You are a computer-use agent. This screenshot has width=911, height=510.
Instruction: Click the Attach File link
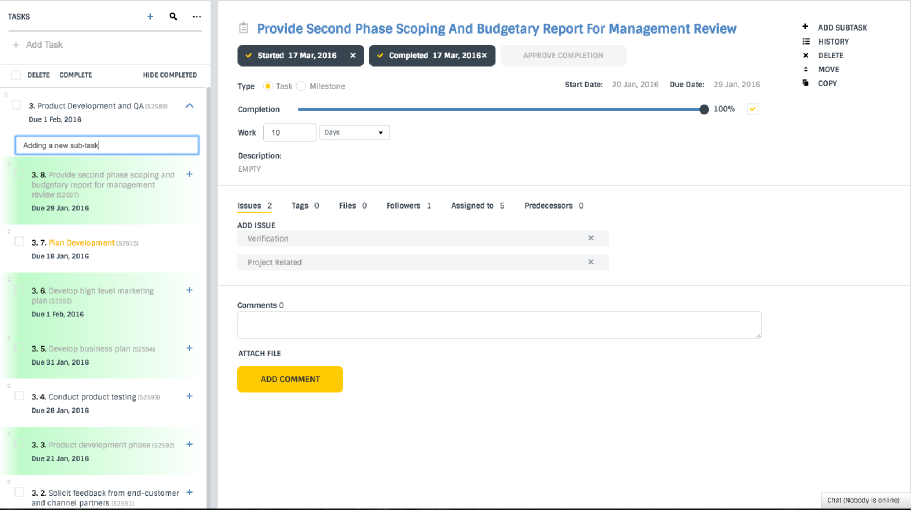259,353
